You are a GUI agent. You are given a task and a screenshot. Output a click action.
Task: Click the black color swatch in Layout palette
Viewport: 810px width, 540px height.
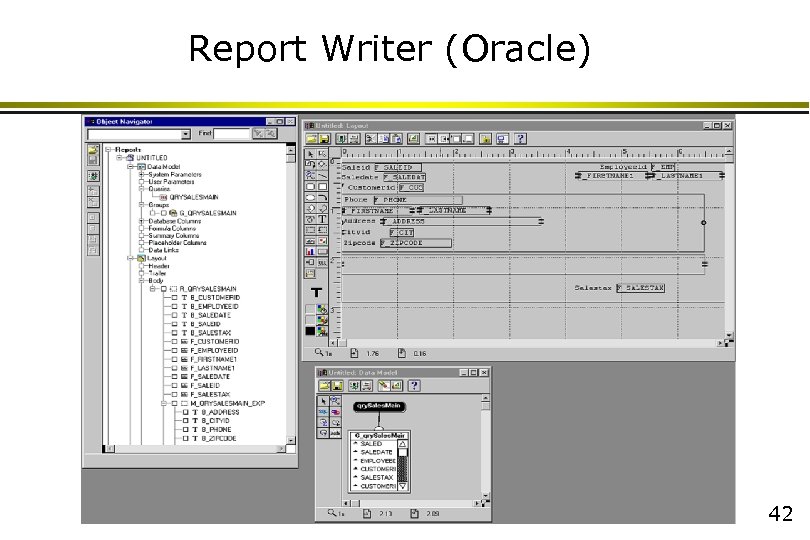pyautogui.click(x=310, y=331)
